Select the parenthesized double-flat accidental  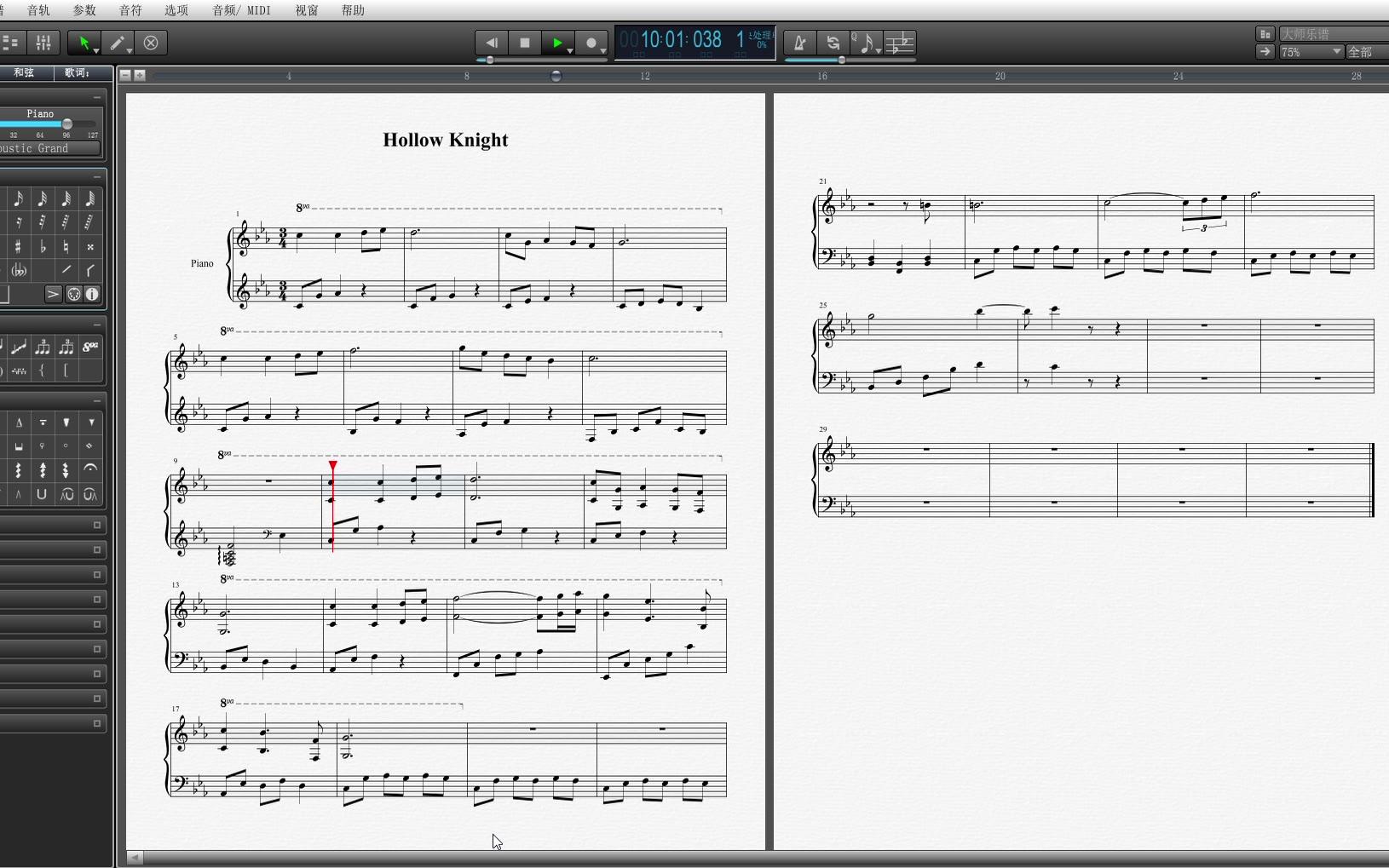pyautogui.click(x=18, y=271)
